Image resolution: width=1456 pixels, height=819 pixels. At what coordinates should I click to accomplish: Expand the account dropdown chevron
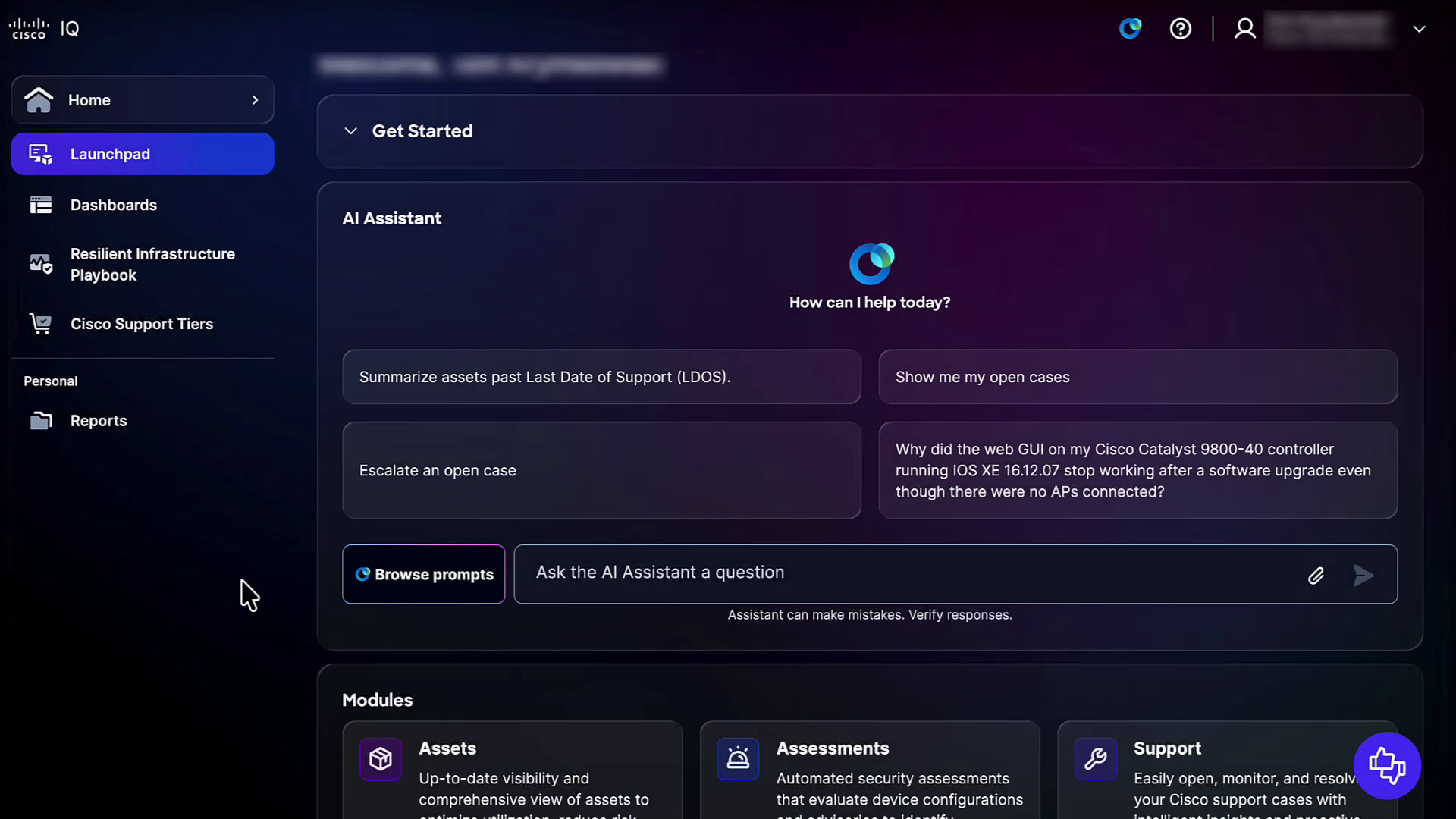[x=1419, y=29]
